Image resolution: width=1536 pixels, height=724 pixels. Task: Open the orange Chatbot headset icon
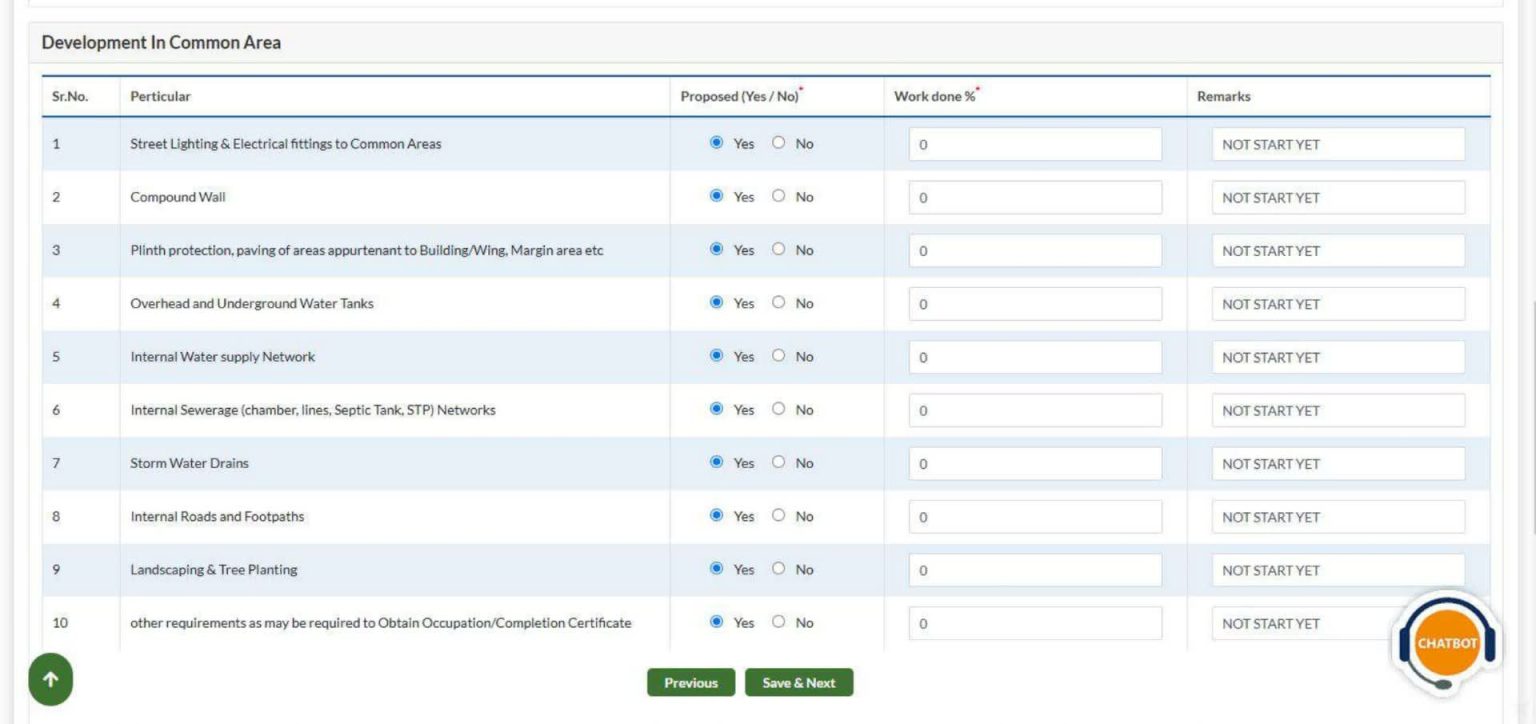[x=1446, y=643]
